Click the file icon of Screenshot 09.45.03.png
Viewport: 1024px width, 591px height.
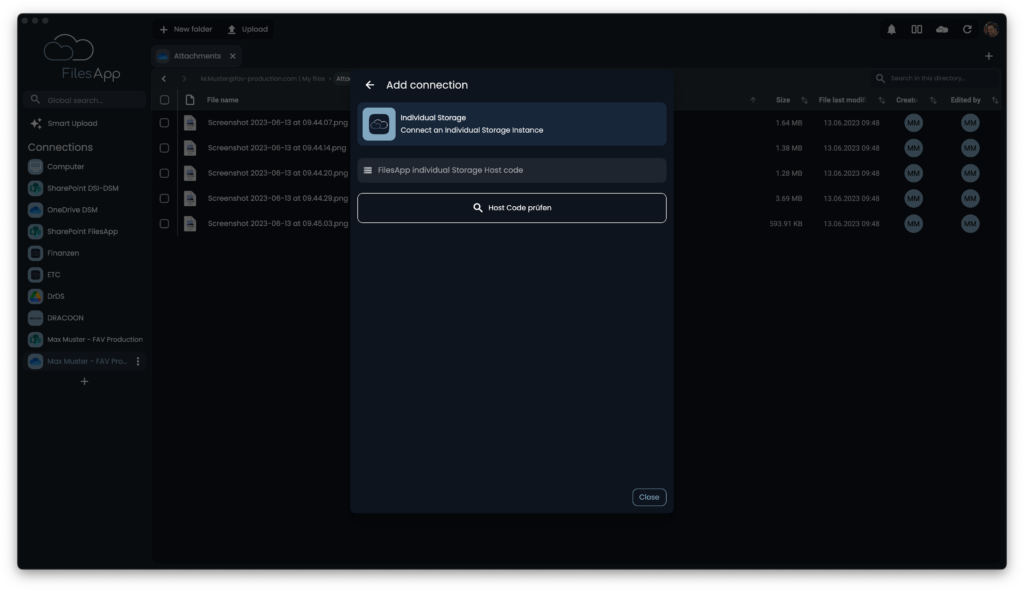190,223
